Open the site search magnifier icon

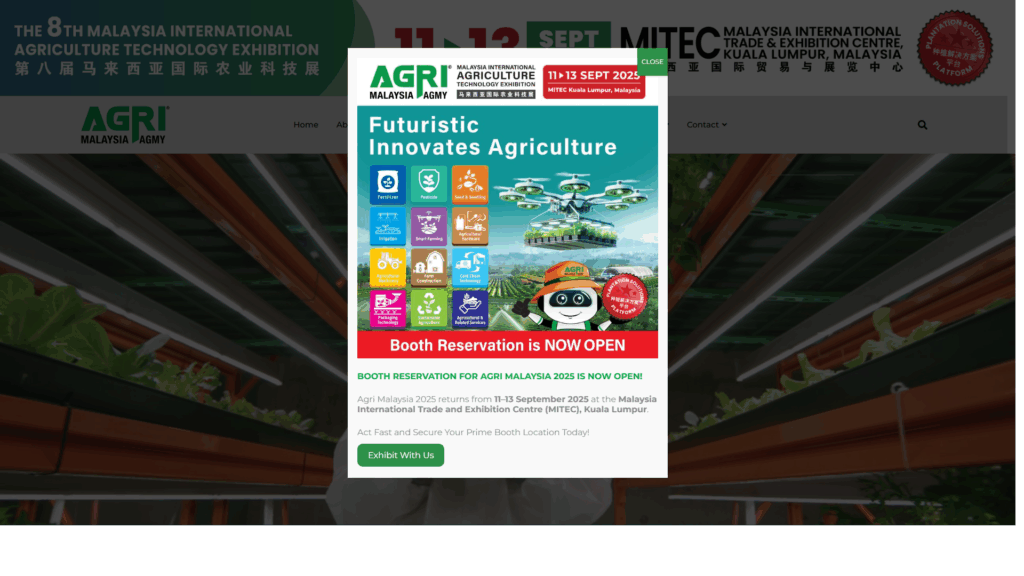tap(922, 125)
